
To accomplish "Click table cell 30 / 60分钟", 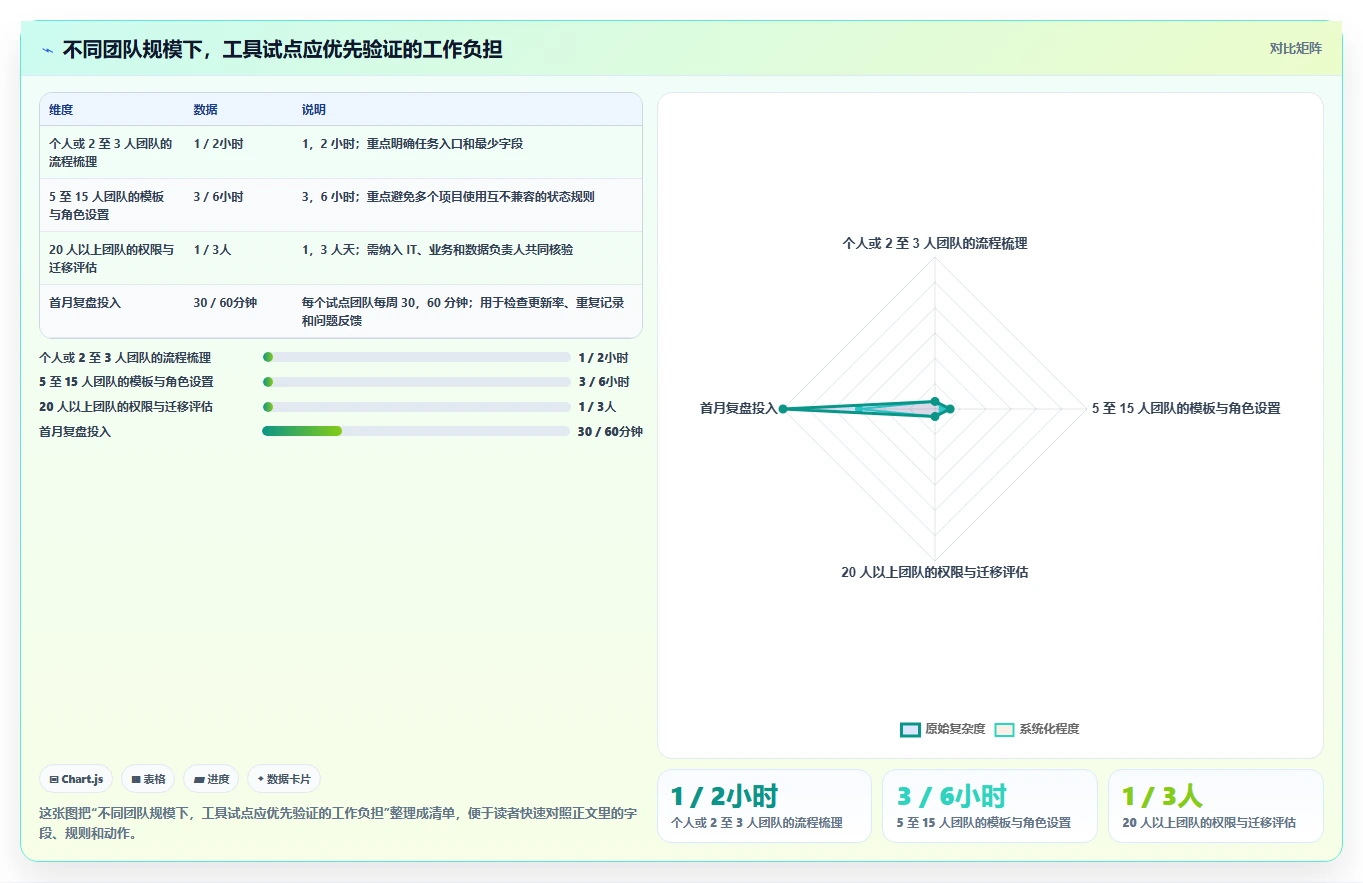I will 225,302.
